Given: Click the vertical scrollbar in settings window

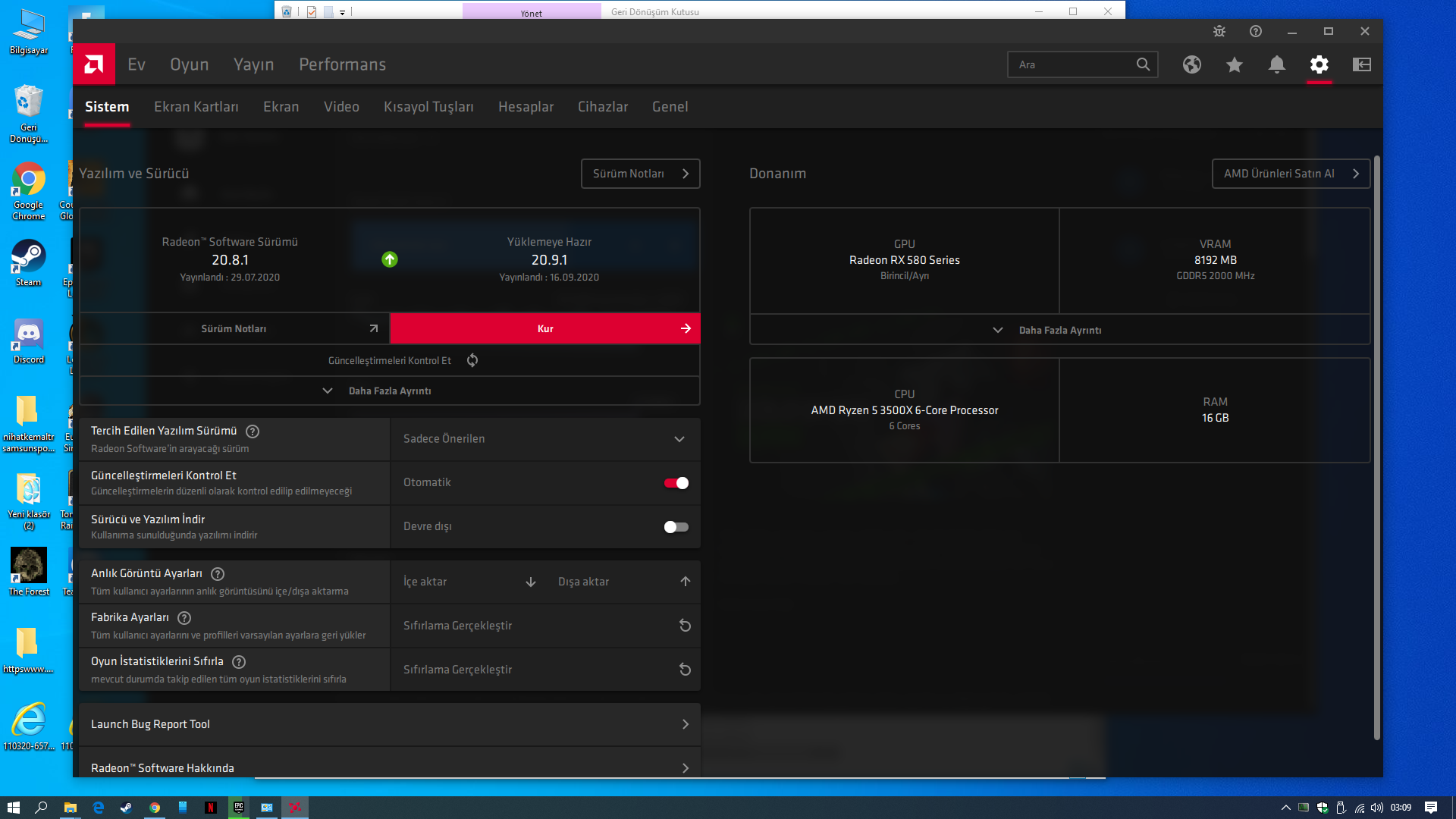Looking at the screenshot, I should [1377, 447].
